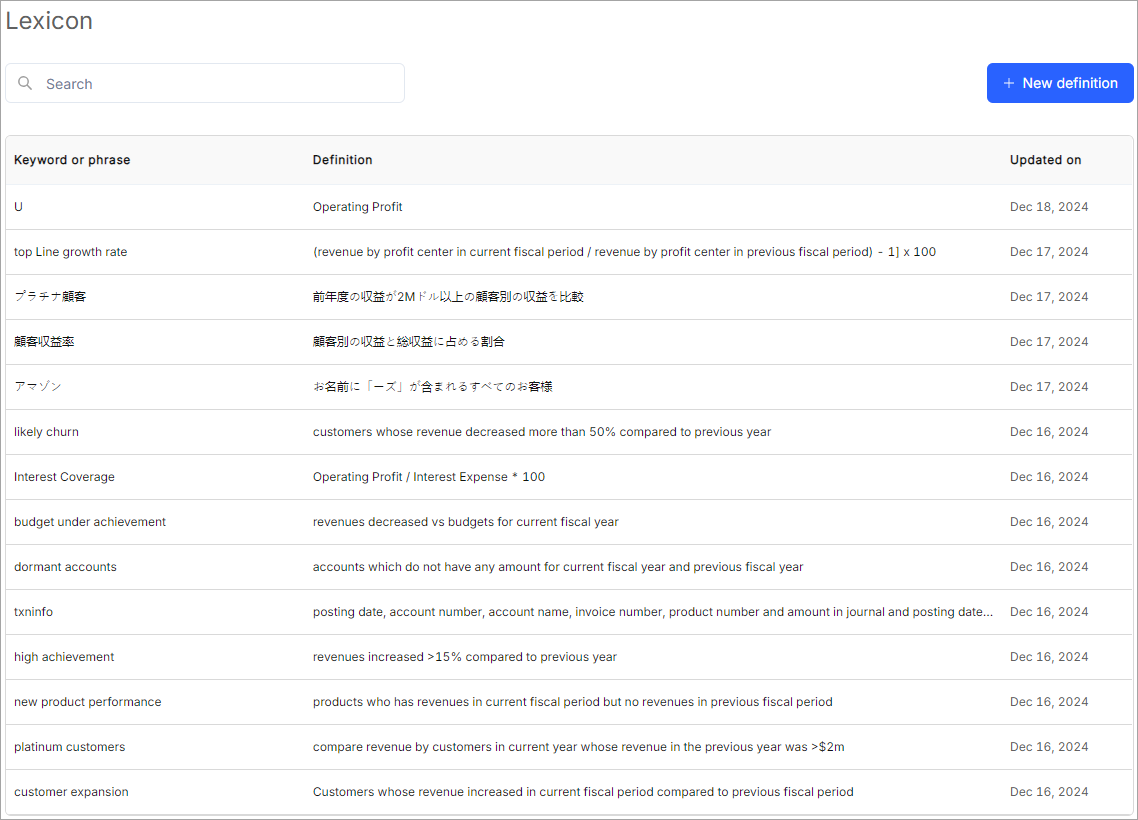Open 'new product performance' entry
Viewport: 1138px width, 820px height.
pyautogui.click(x=87, y=702)
